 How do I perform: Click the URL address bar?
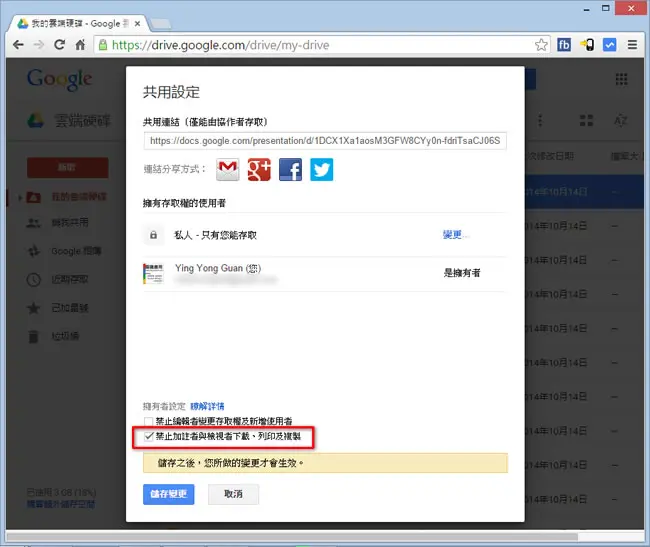315,45
